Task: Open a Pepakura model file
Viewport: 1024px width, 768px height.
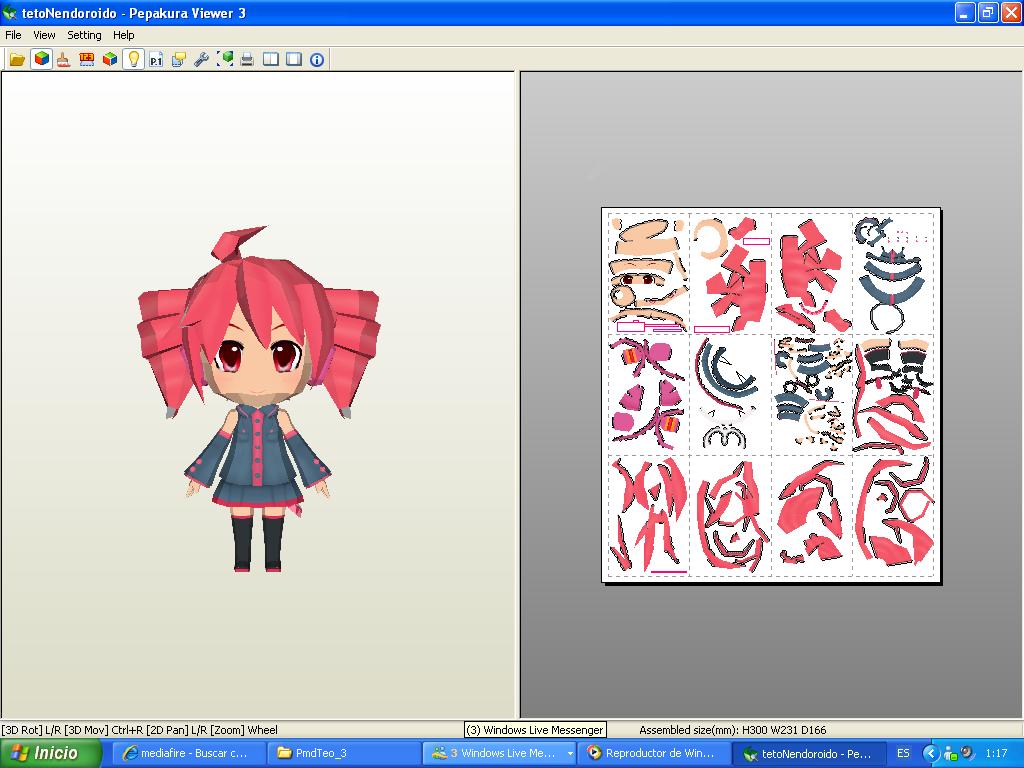Action: coord(15,59)
